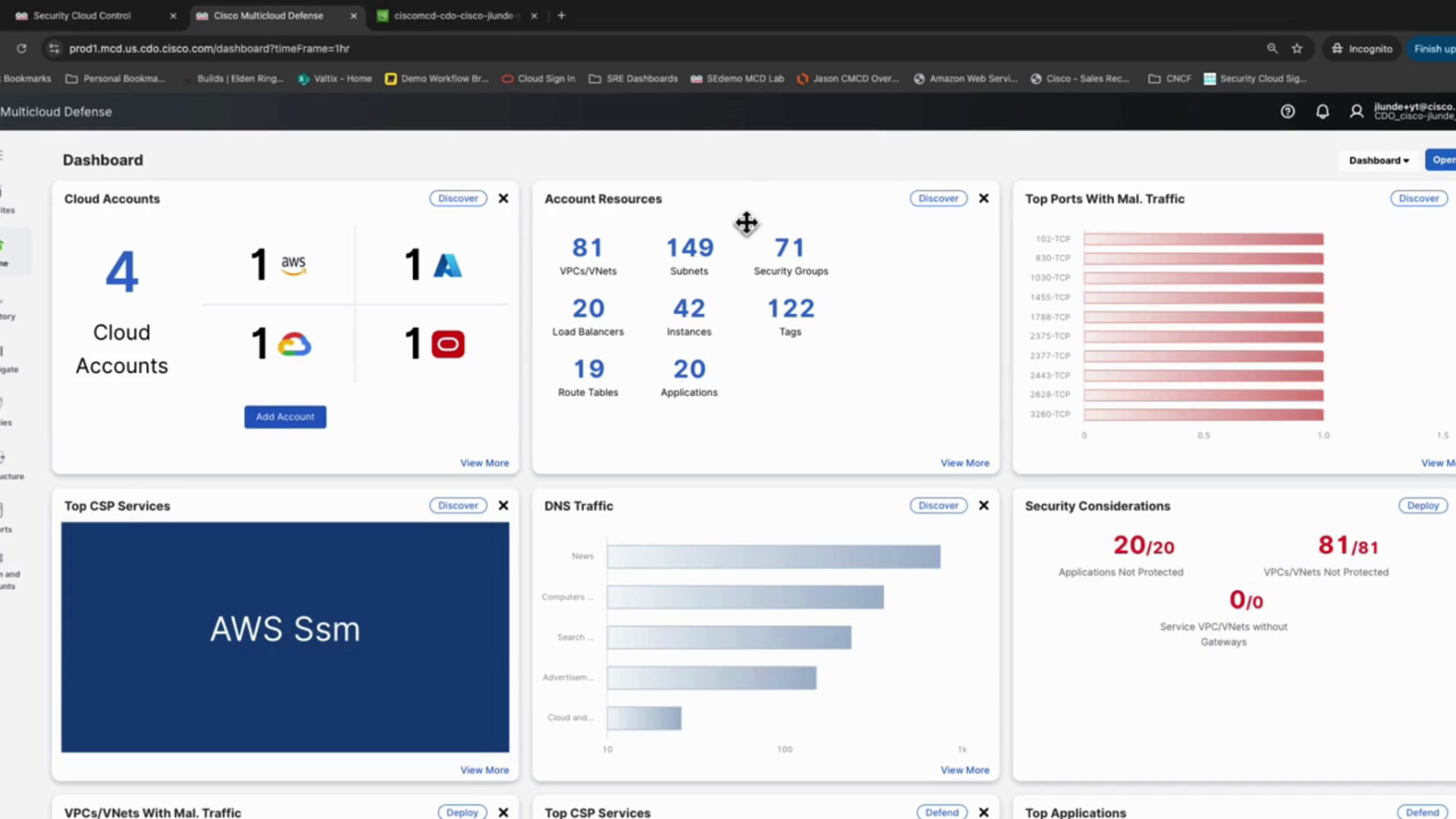The height and width of the screenshot is (819, 1456).
Task: Click the Google Cloud account logo
Action: pyautogui.click(x=294, y=344)
